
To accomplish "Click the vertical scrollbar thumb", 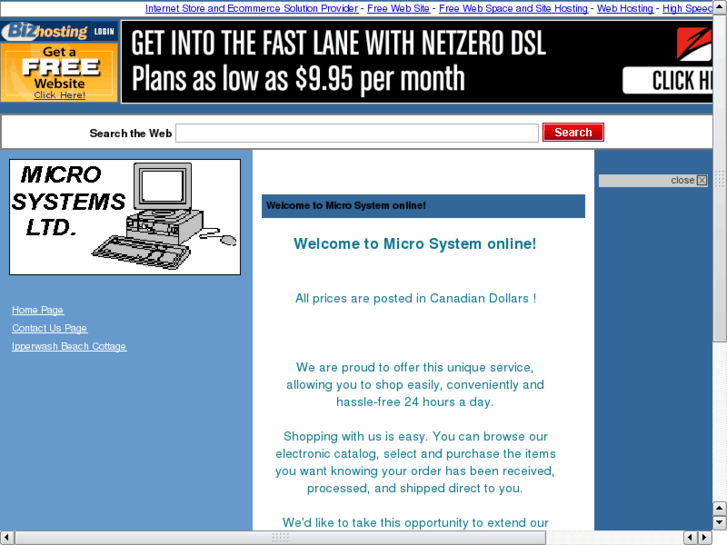I will pyautogui.click(x=720, y=179).
